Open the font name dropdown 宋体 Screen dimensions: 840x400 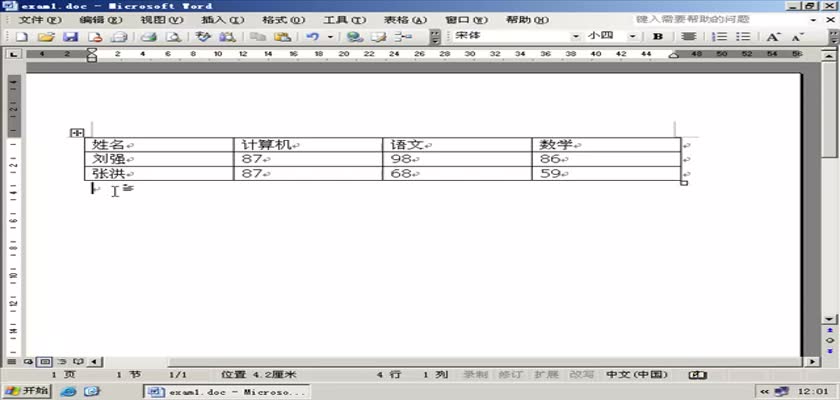(x=576, y=36)
